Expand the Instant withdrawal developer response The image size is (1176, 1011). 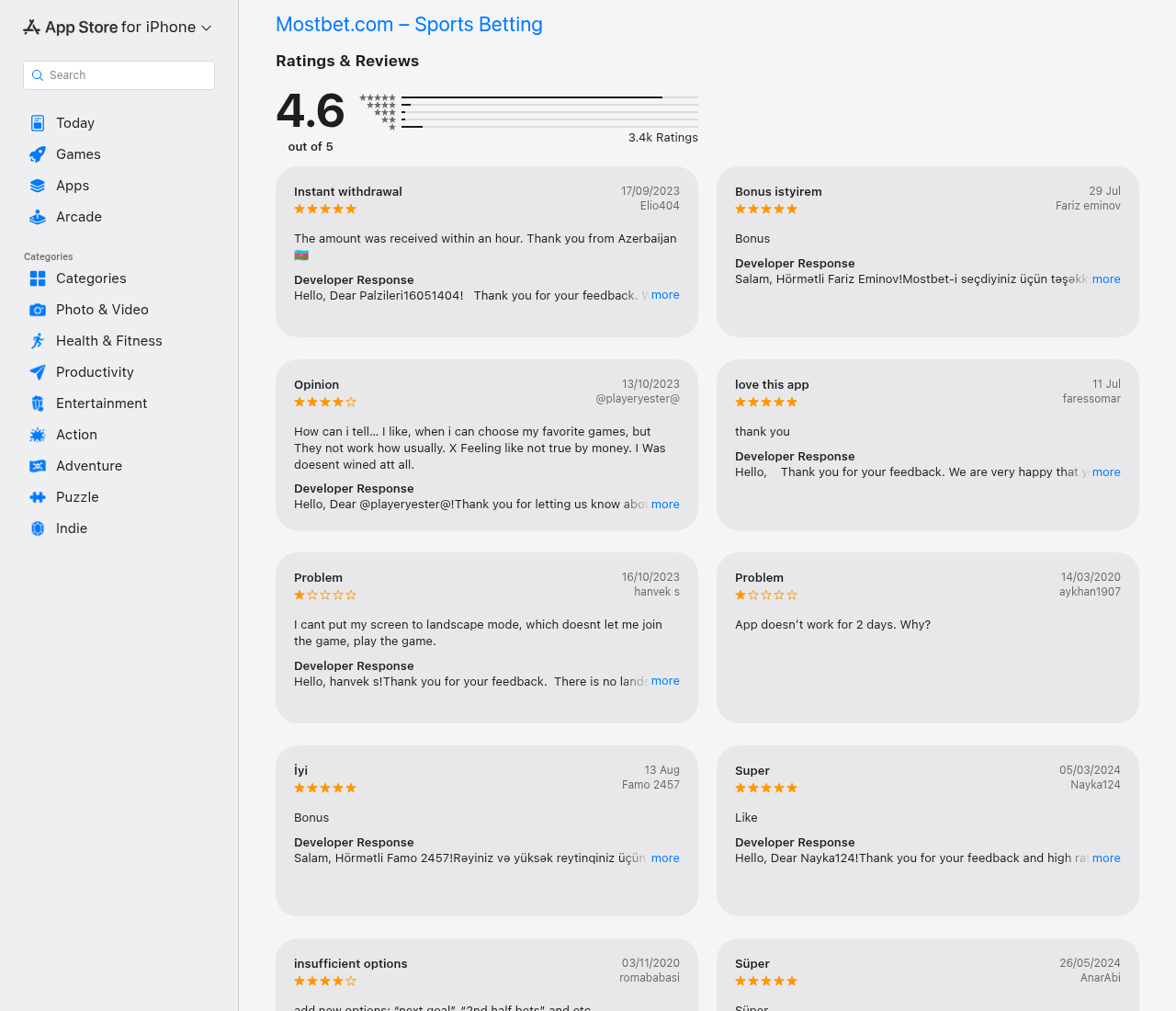(x=665, y=295)
